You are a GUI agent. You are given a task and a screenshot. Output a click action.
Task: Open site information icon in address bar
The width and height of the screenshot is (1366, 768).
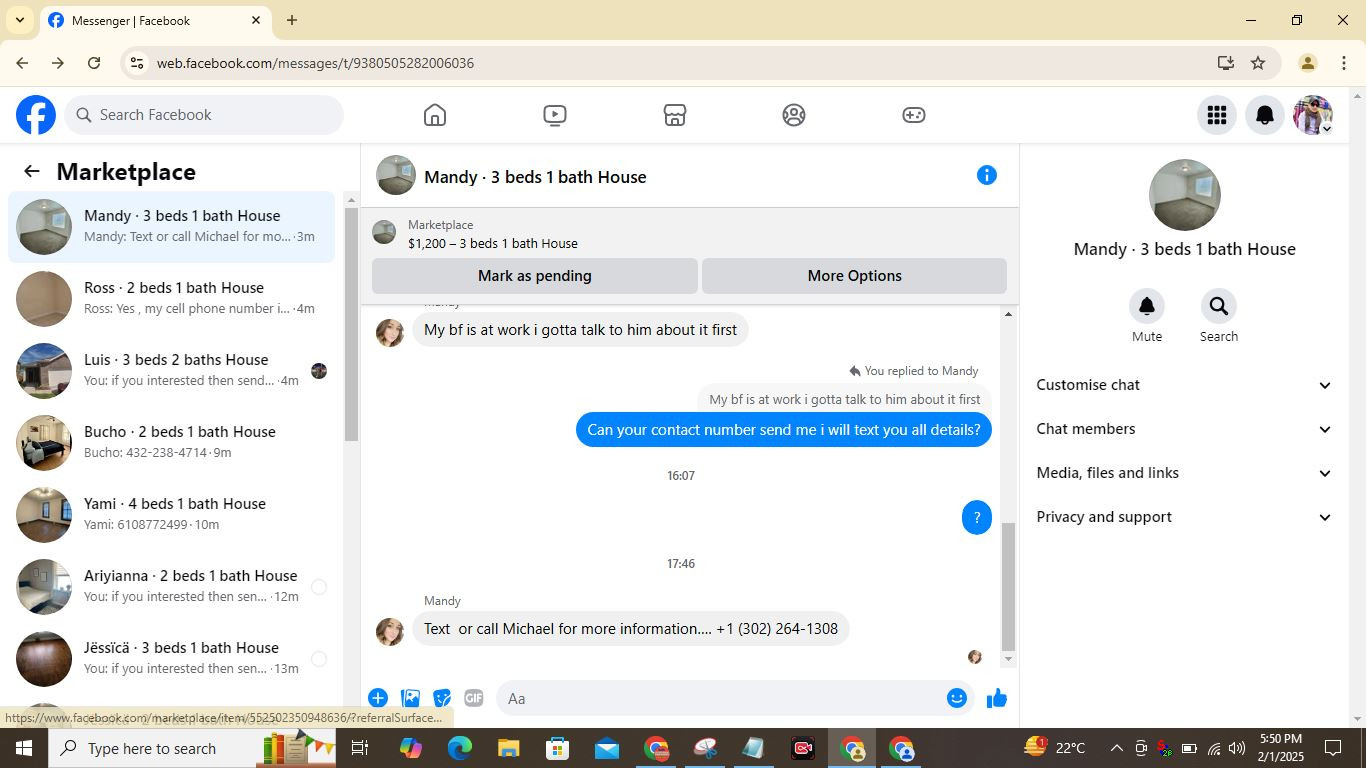click(x=137, y=63)
